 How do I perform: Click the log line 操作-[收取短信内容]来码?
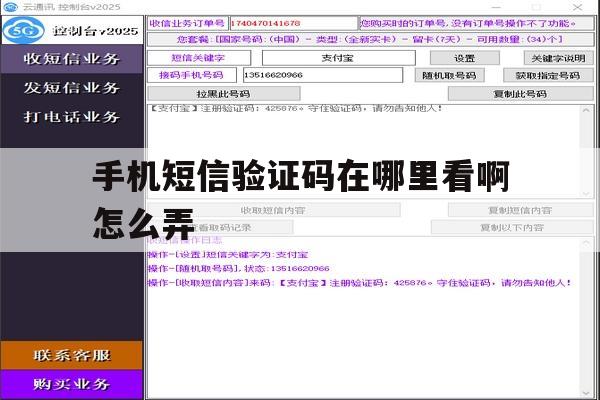(360, 283)
